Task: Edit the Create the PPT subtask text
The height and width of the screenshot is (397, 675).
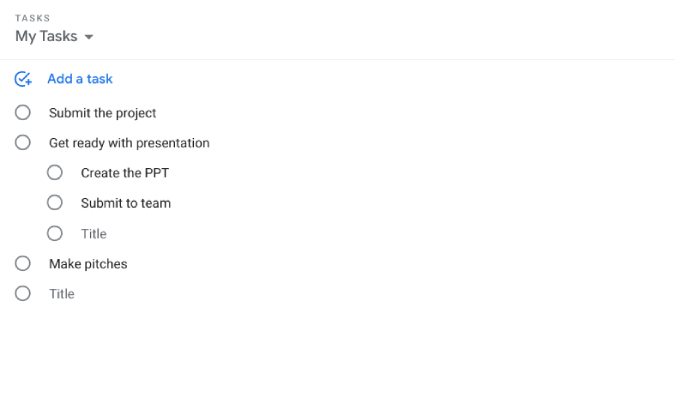Action: (x=125, y=173)
